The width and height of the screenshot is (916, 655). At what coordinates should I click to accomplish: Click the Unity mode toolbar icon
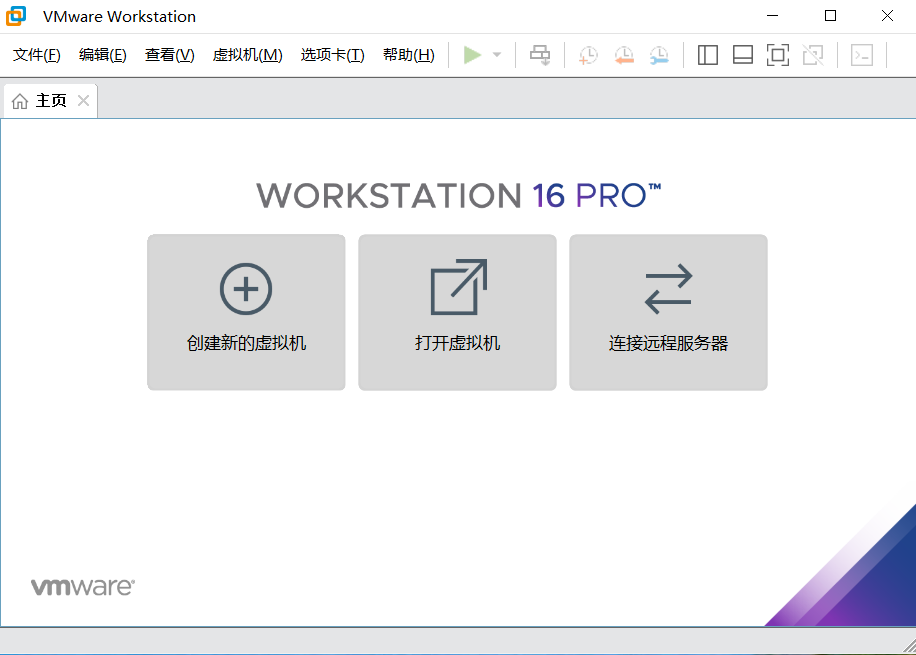coord(813,55)
